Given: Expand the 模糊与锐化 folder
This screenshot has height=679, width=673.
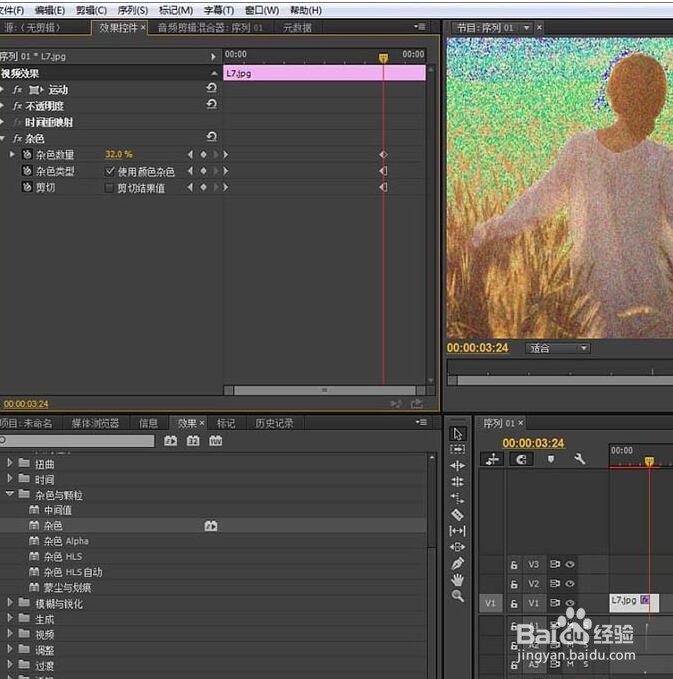Looking at the screenshot, I should [10, 602].
